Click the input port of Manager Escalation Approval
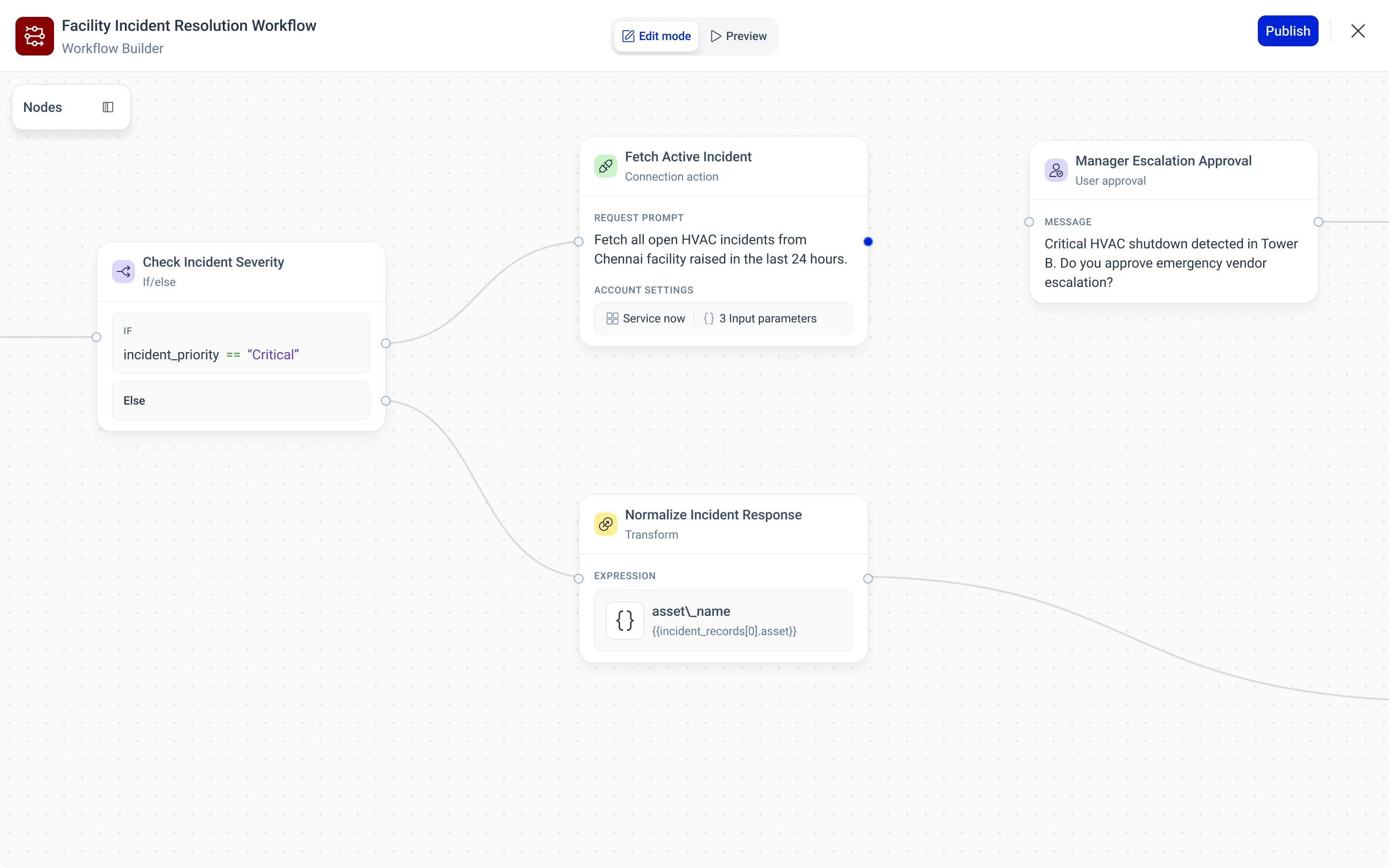1389x868 pixels. 1029,222
